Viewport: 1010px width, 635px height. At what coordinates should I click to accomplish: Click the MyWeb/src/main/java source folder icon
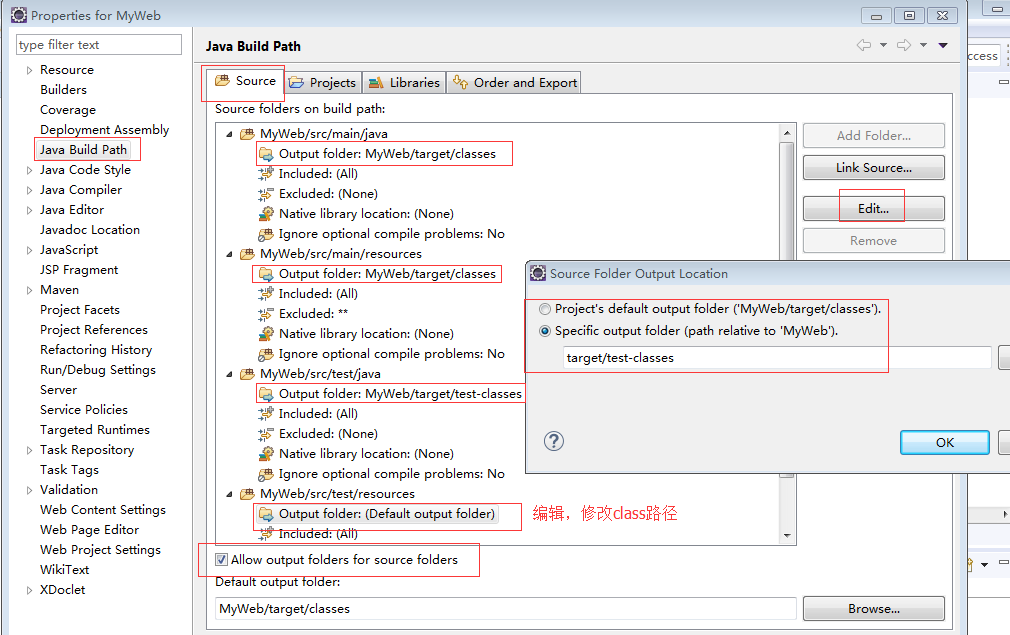(x=247, y=134)
